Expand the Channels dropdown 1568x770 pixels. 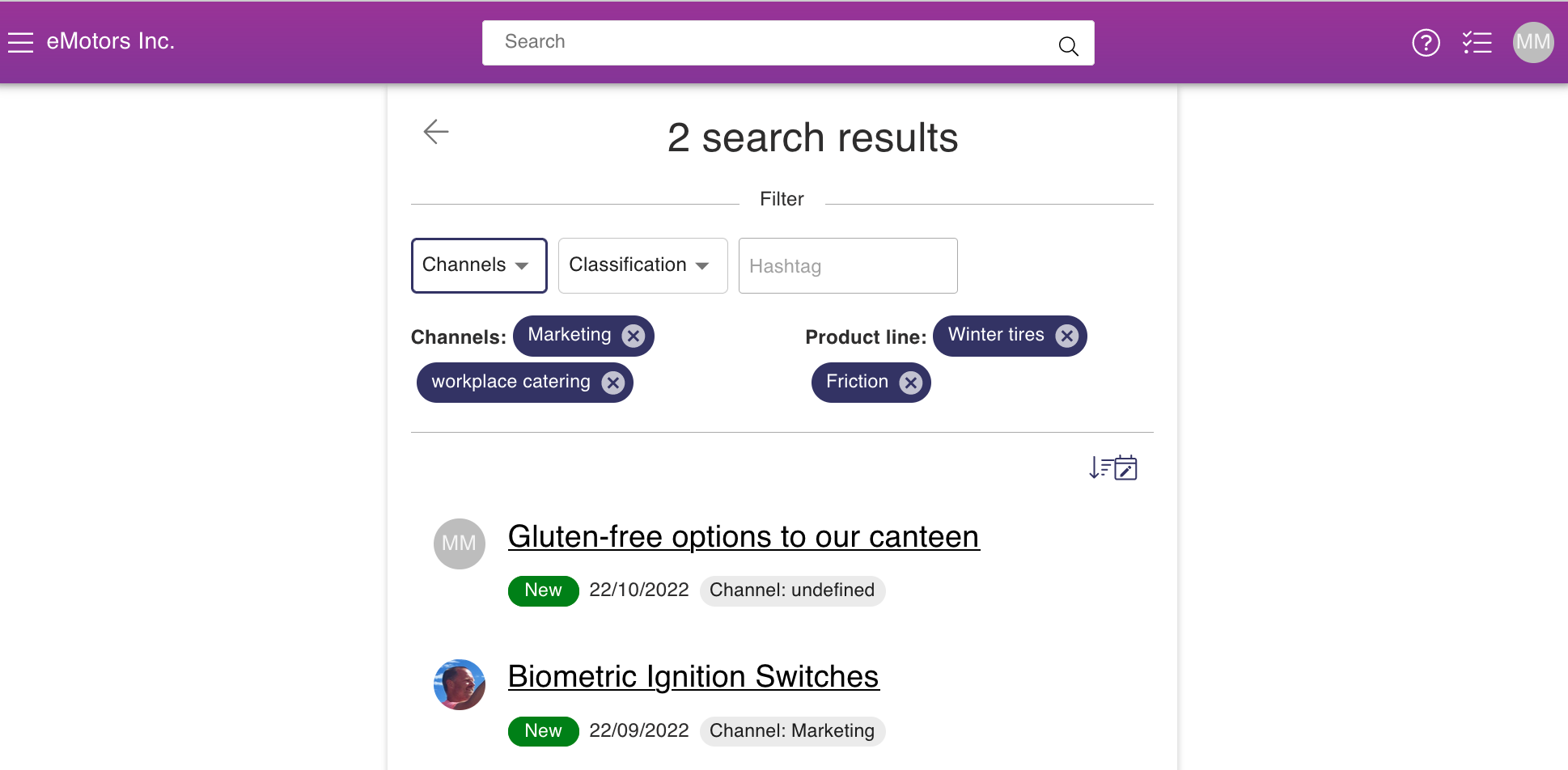pos(479,265)
